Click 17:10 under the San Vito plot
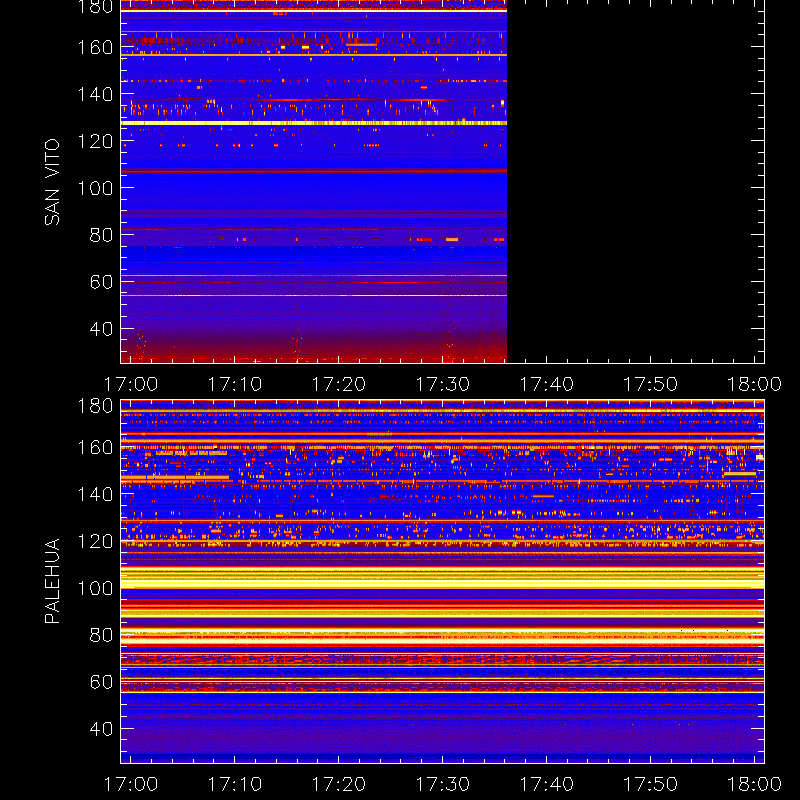The height and width of the screenshot is (800, 800). coord(235,384)
